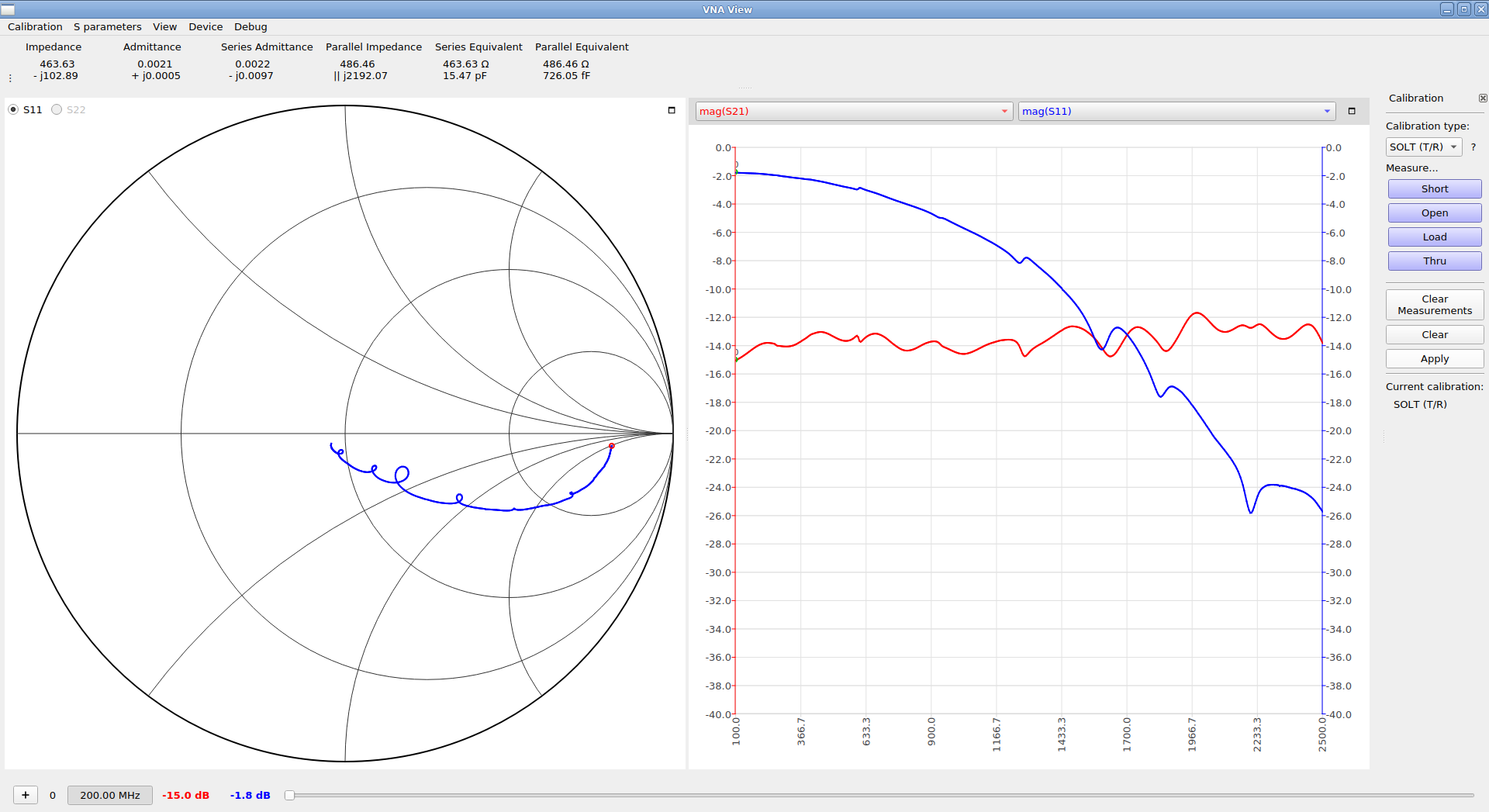Screen dimensions: 1489x812
Task: Minimize the VNA View window
Action: tap(1446, 9)
